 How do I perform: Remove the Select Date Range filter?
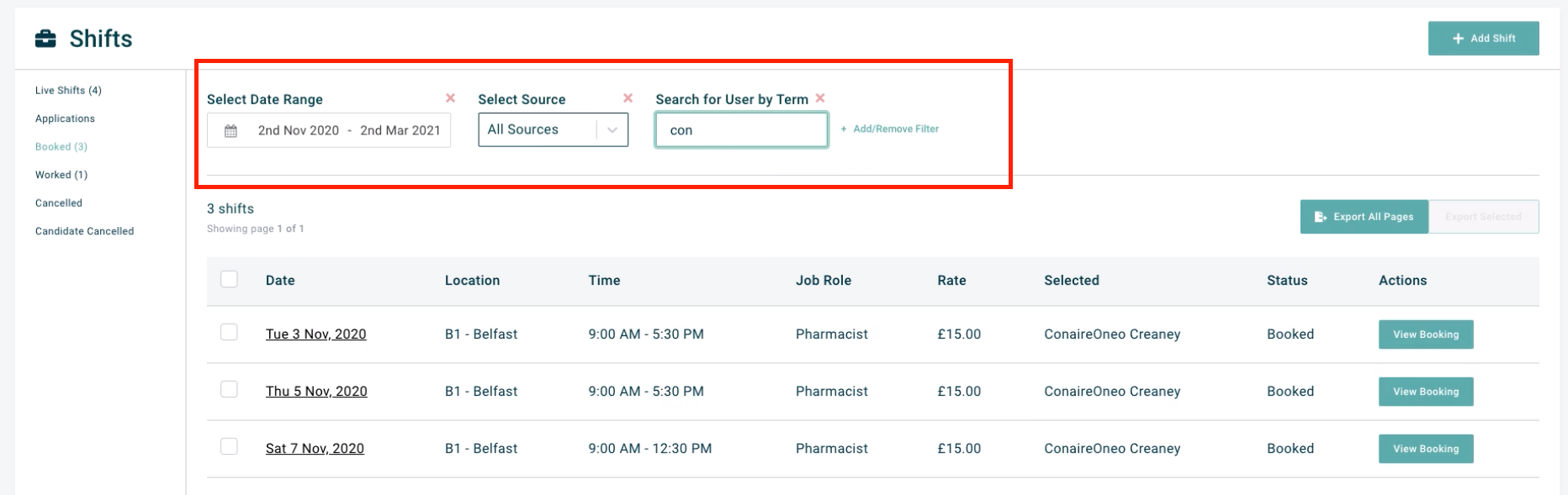tap(451, 98)
